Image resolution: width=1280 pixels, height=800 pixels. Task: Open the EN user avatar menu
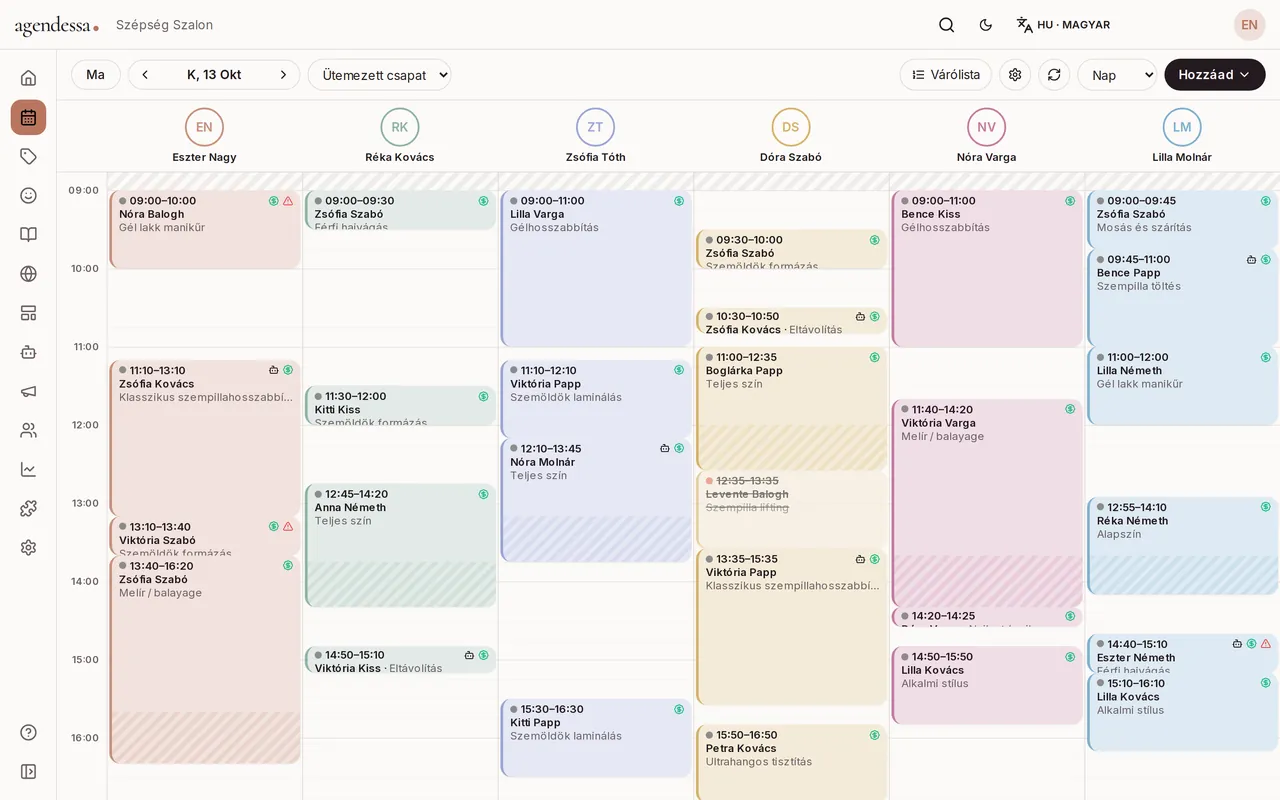1249,25
